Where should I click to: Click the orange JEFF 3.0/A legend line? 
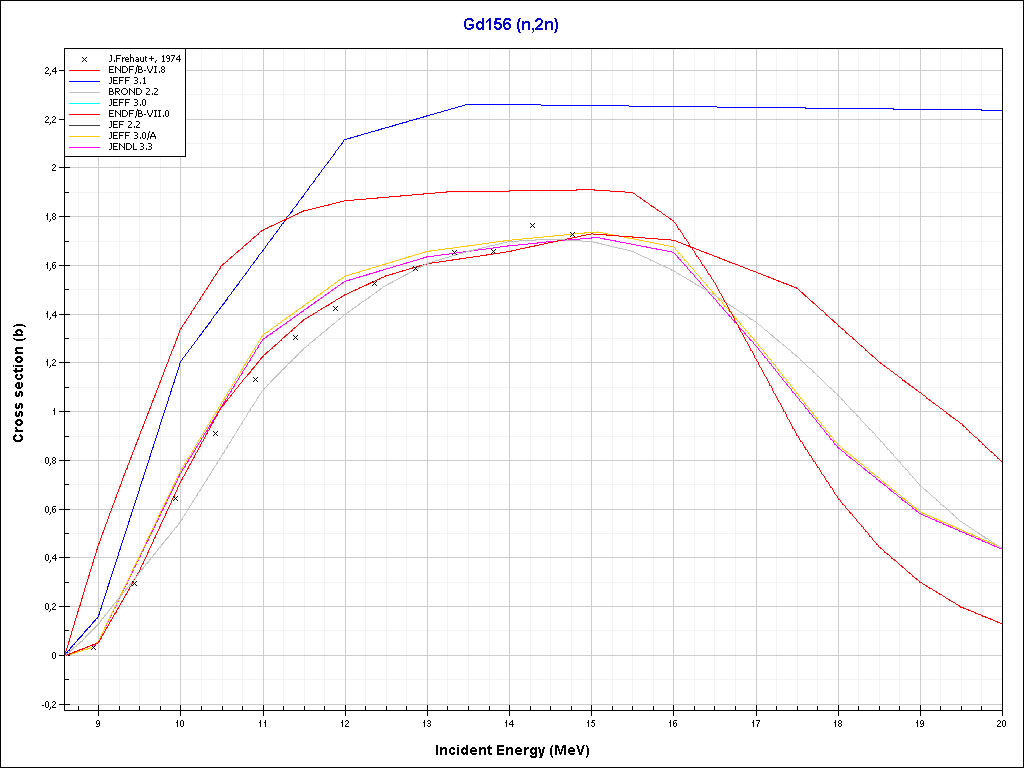[x=85, y=134]
